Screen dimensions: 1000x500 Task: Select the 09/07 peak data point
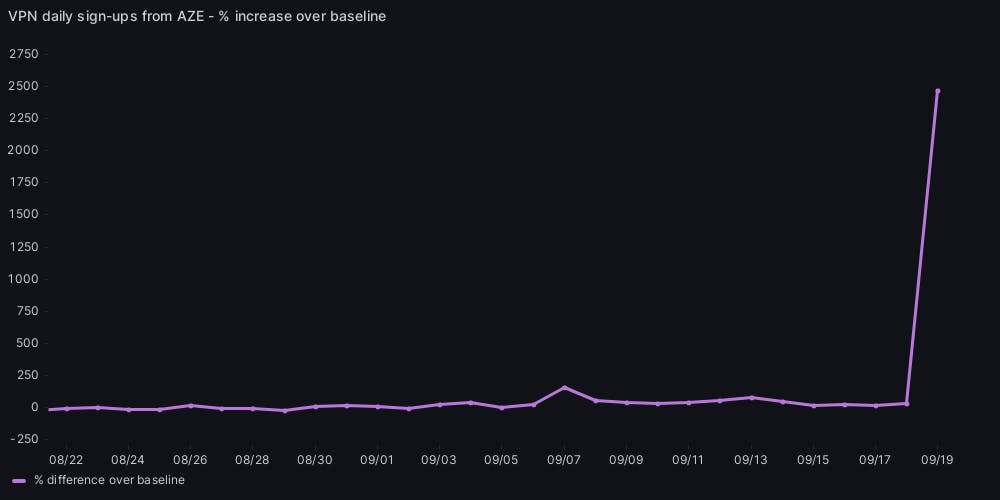(x=564, y=387)
